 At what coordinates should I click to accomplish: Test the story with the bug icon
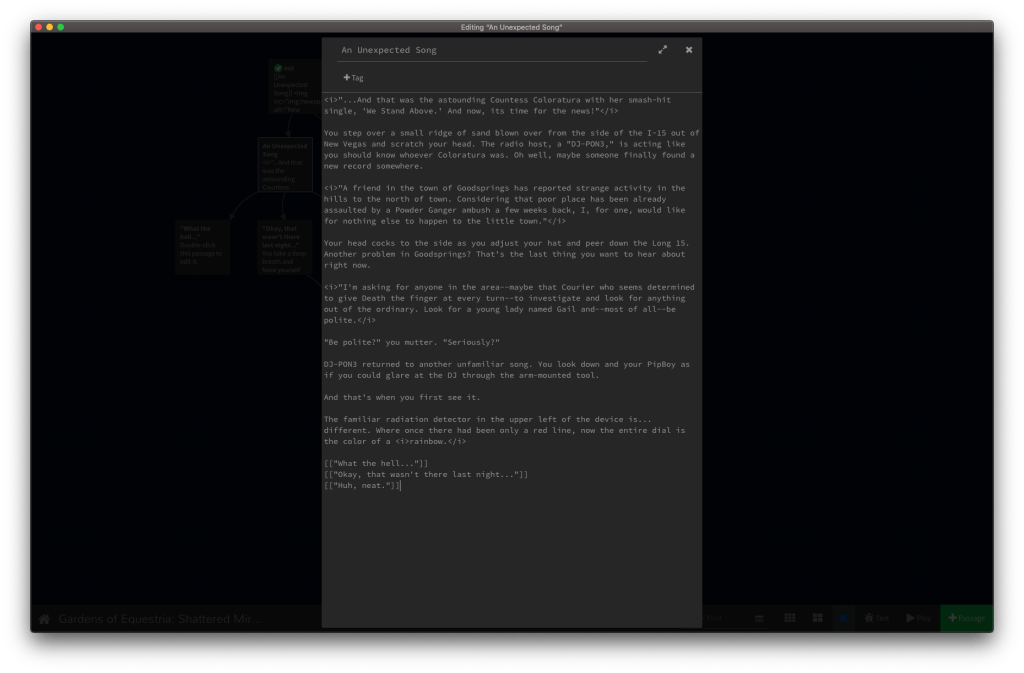click(877, 619)
